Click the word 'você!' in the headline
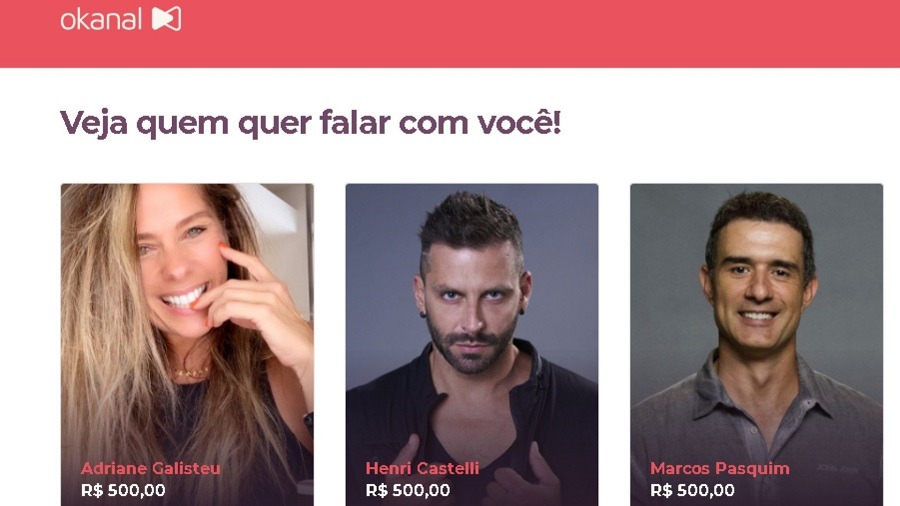 point(519,123)
